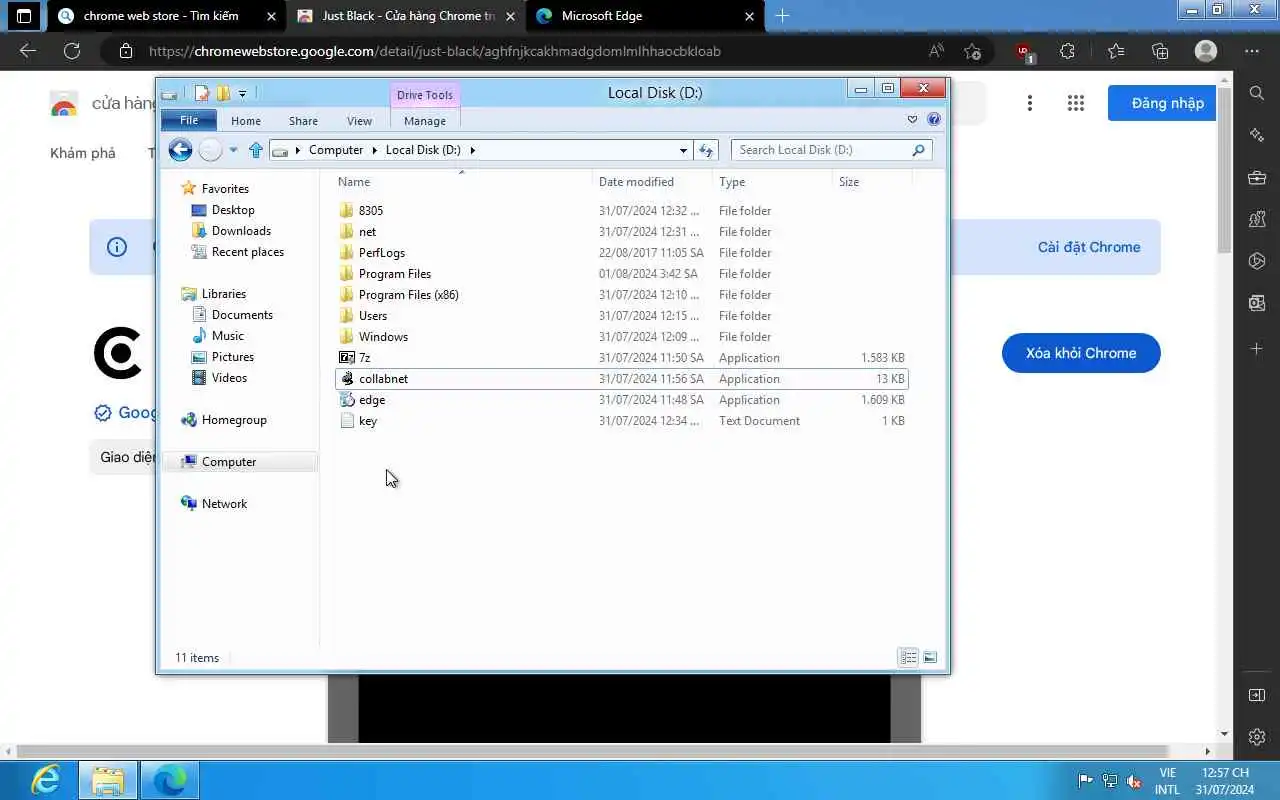
Task: Open Explorer help question mark icon
Action: (x=934, y=119)
